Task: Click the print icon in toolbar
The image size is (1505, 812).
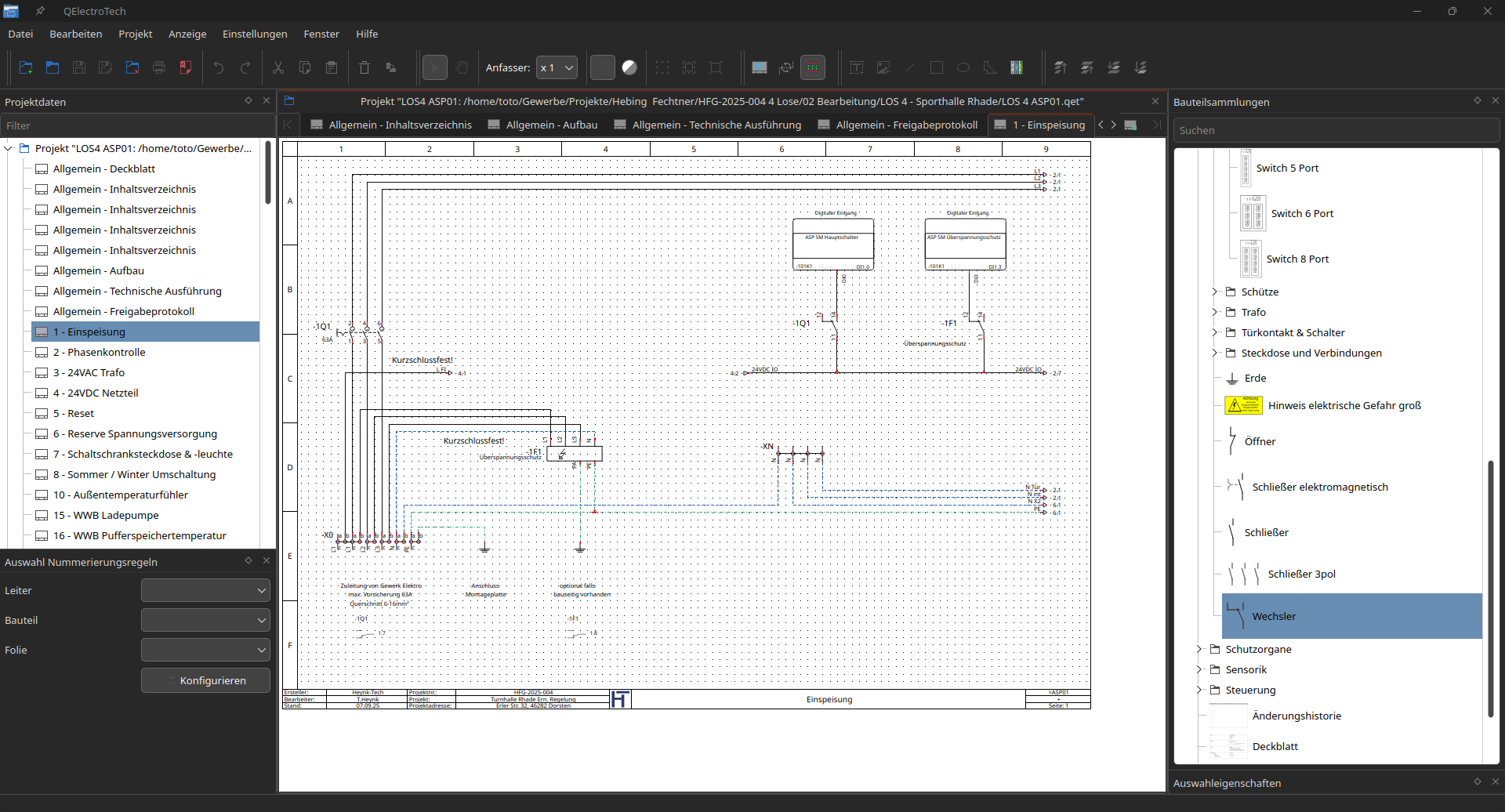Action: coord(159,68)
